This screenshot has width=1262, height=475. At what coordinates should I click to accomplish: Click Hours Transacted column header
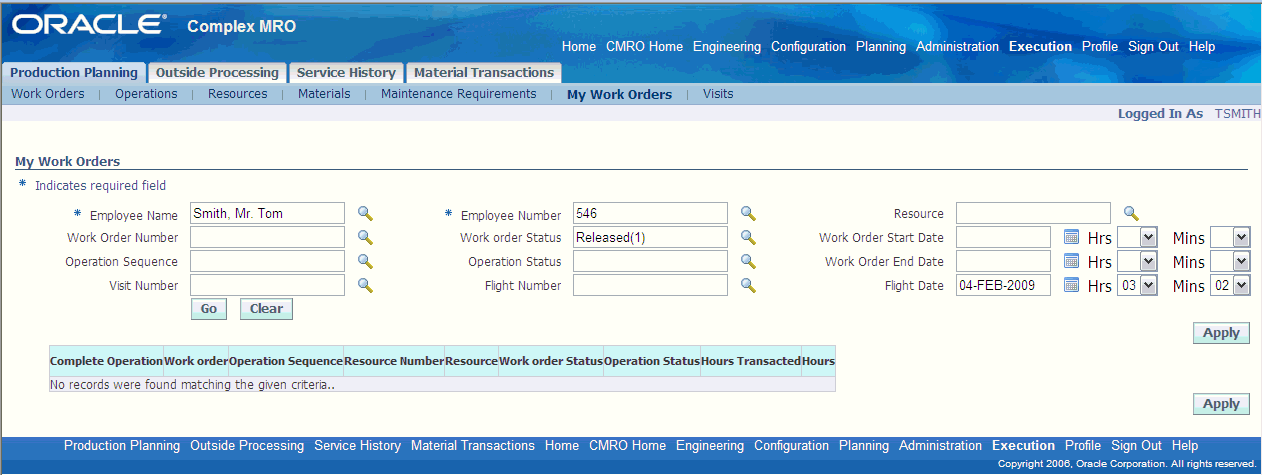(x=751, y=361)
